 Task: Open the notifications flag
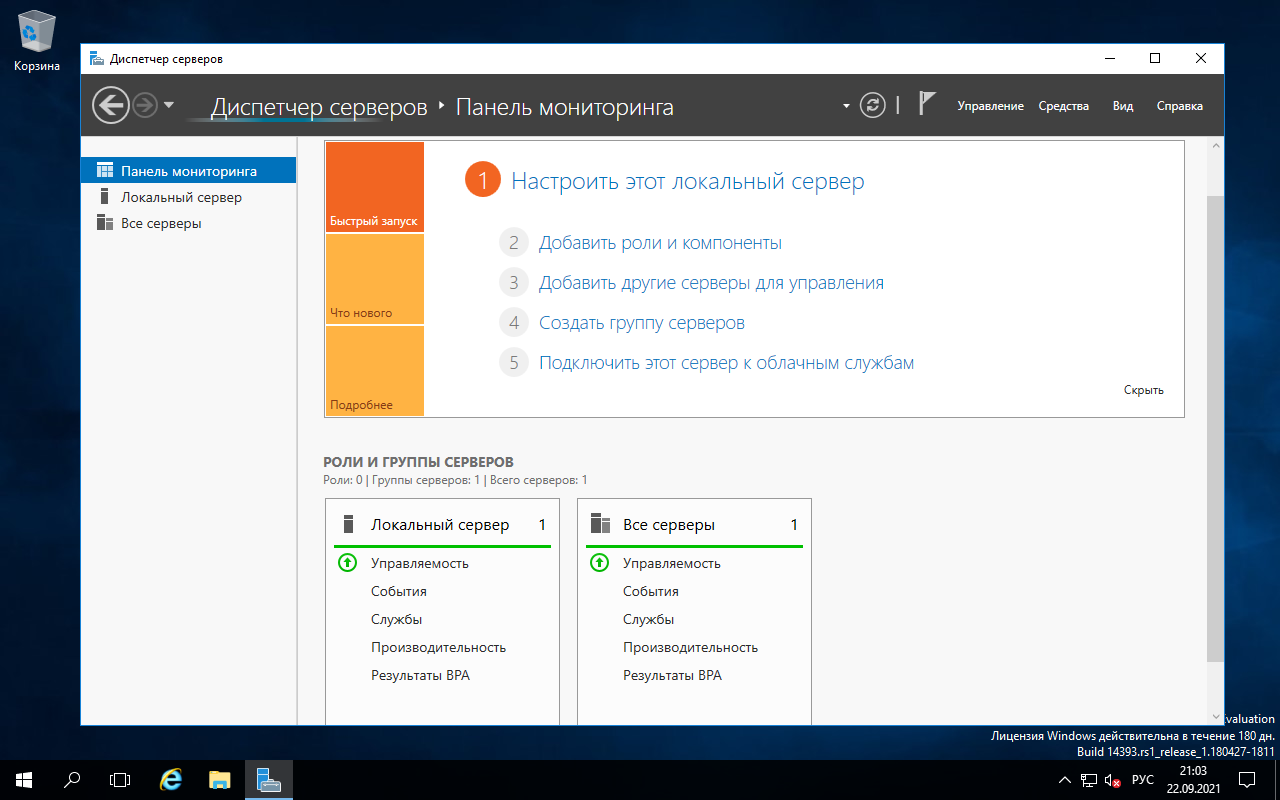click(927, 104)
